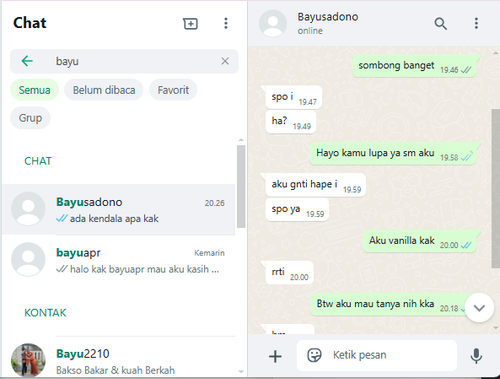The height and width of the screenshot is (379, 500).
Task: Click the chat list scrollbar thumb
Action: (241, 187)
